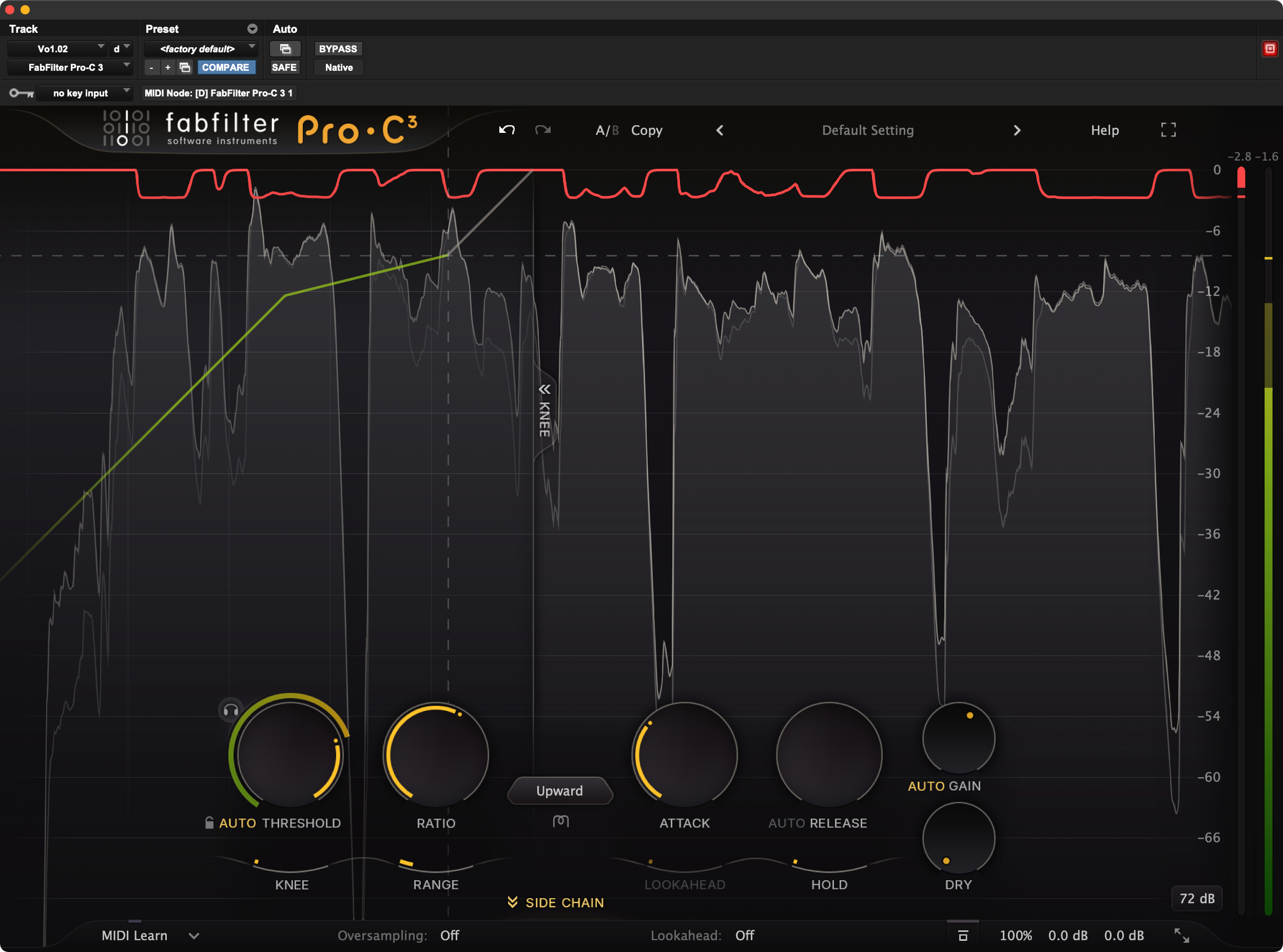Go to previous preset arrow
1283x952 pixels.
(720, 131)
